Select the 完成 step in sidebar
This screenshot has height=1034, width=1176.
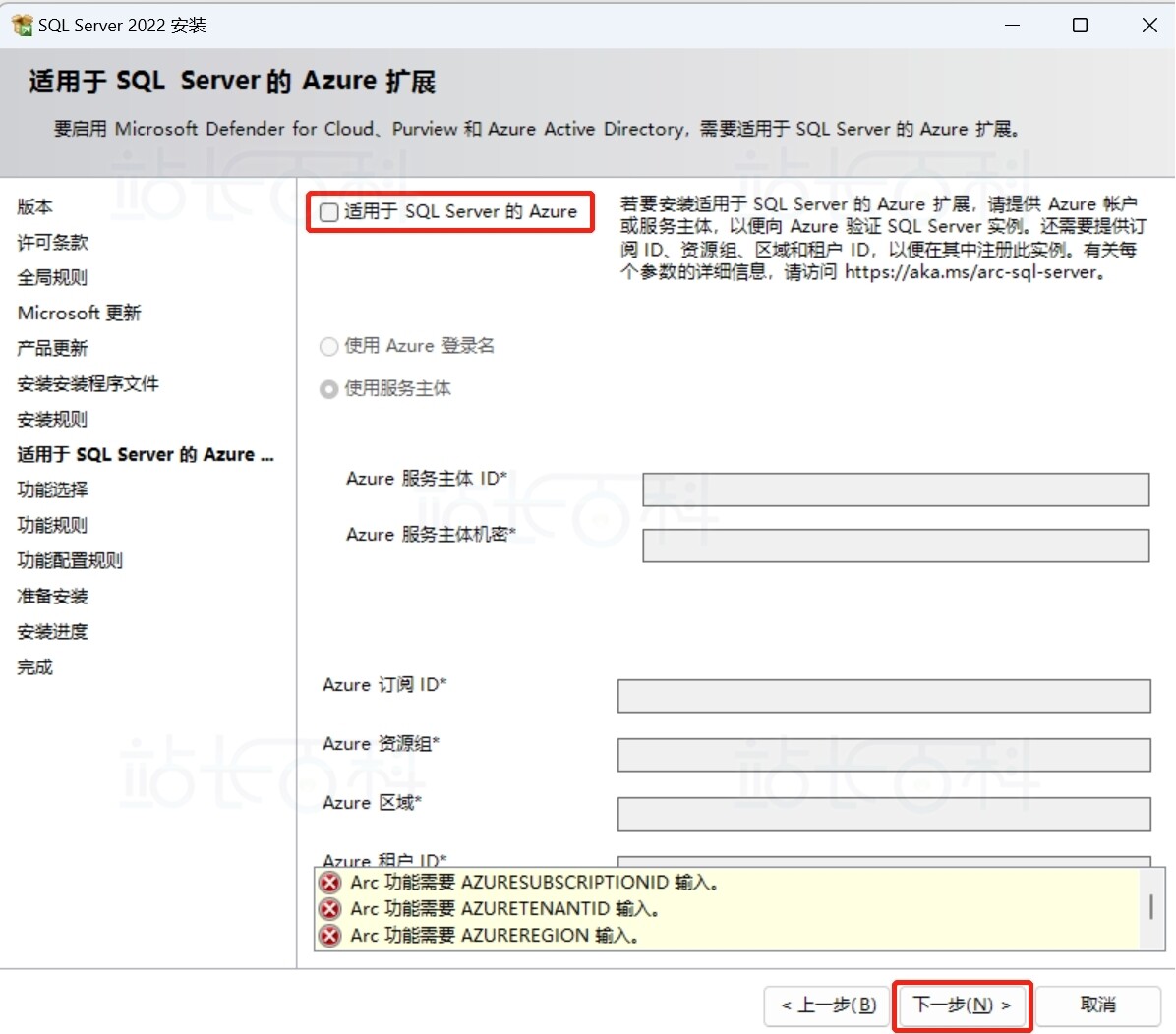(x=35, y=667)
